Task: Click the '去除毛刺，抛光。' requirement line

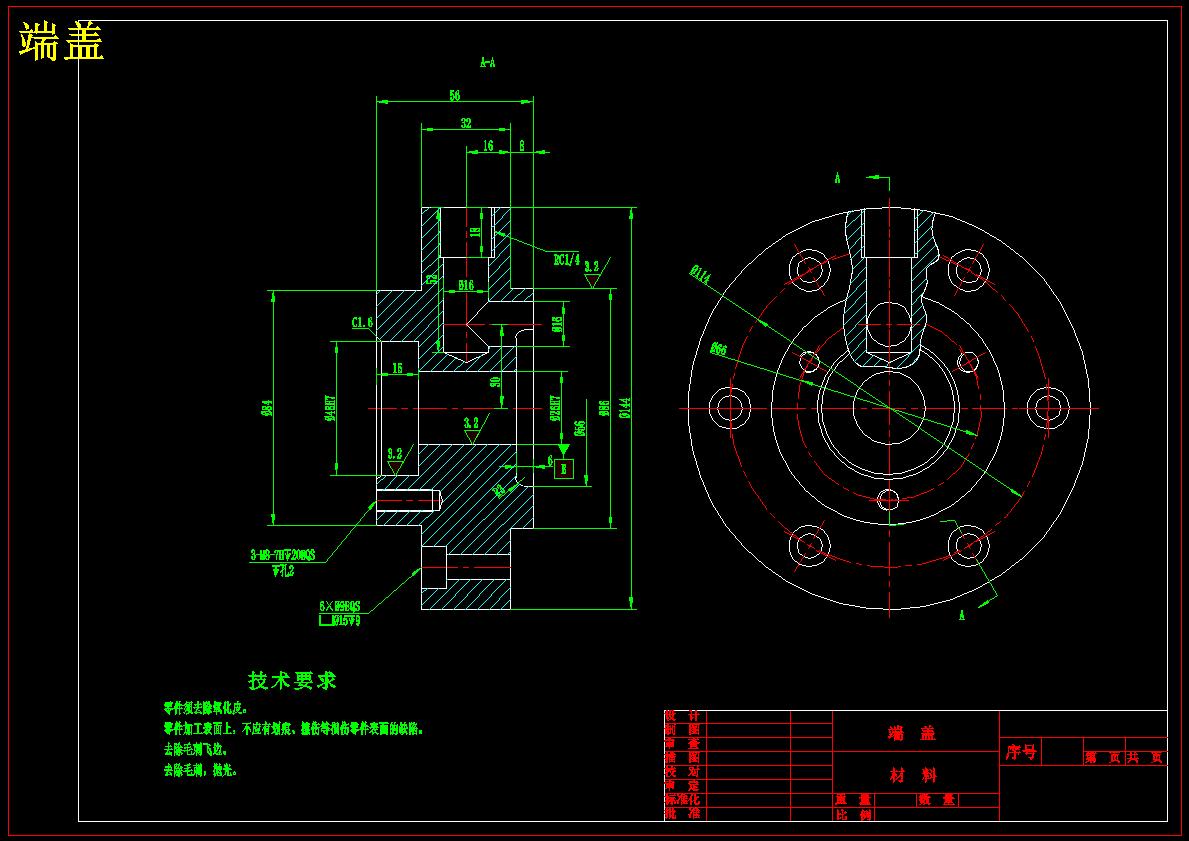Action: click(x=201, y=770)
